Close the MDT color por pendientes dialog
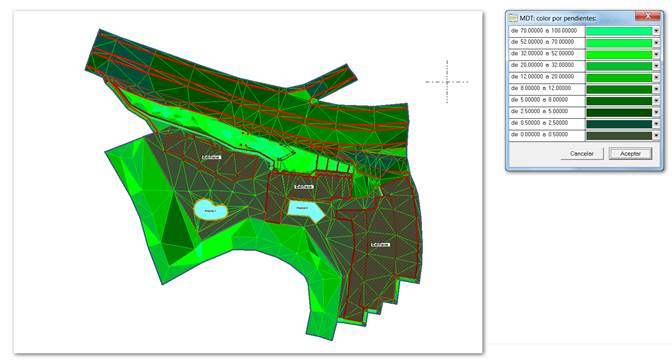The image size is (672, 364). point(647,16)
